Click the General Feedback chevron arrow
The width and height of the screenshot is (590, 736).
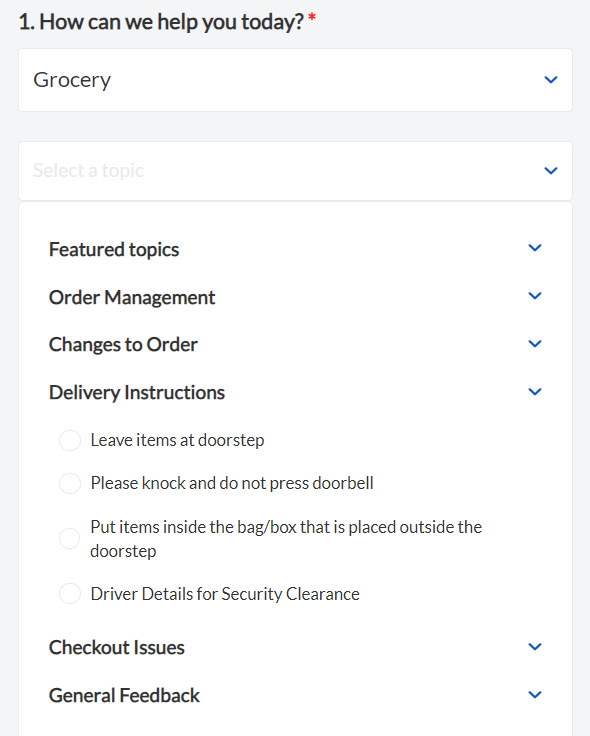click(x=535, y=694)
